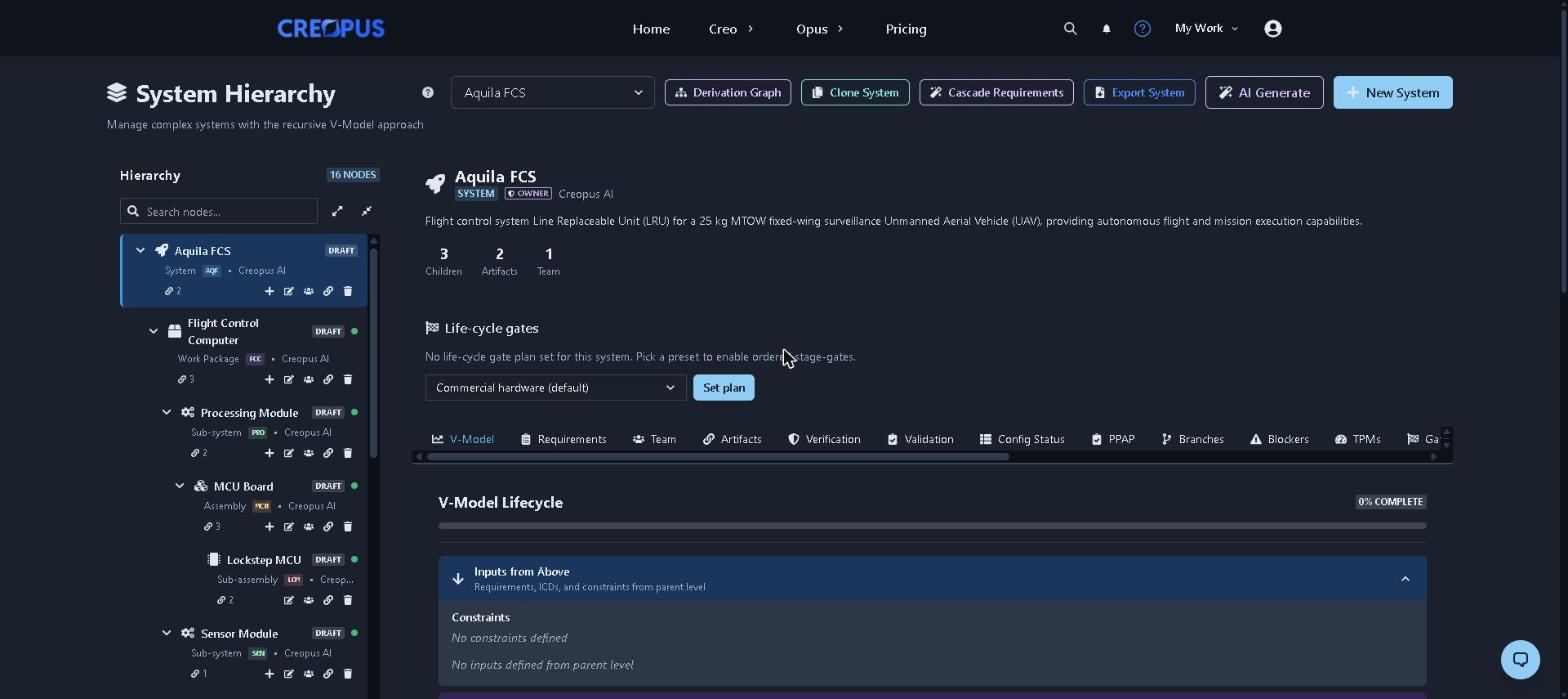Click the AI Generate button
Screen dimensions: 1568x699
coord(1264,93)
